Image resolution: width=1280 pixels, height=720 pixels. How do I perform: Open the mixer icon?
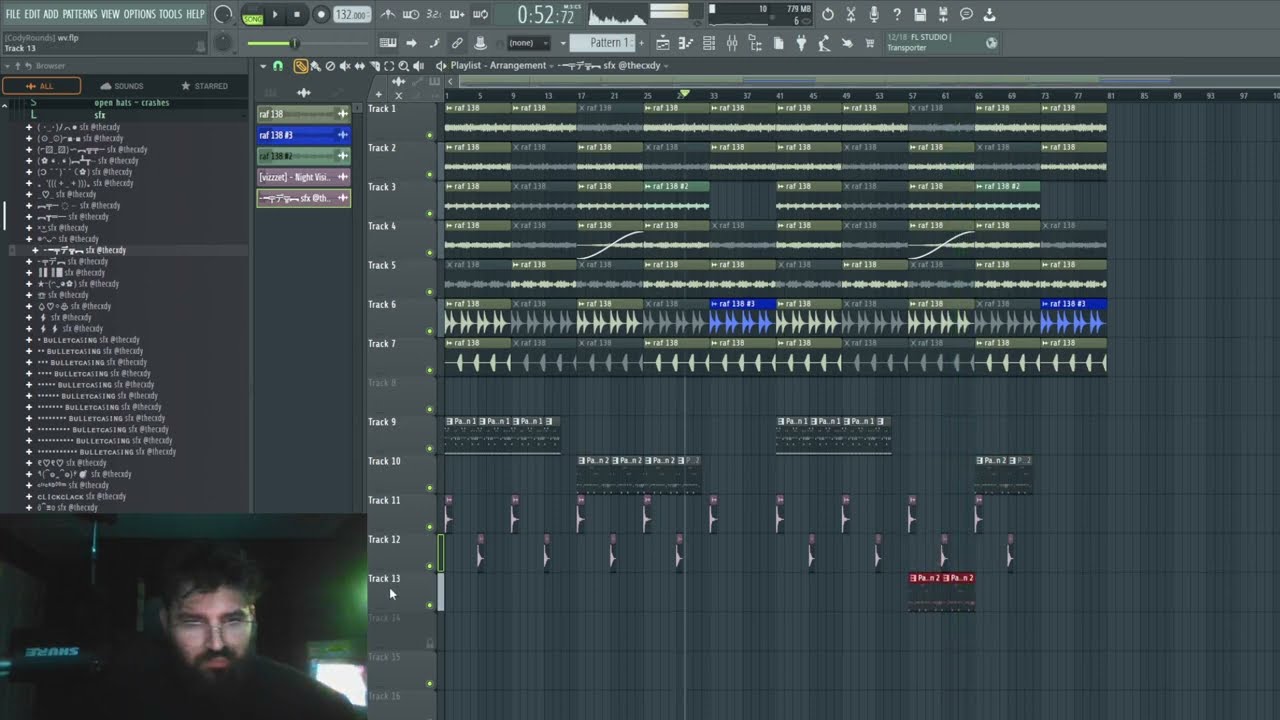(x=732, y=43)
